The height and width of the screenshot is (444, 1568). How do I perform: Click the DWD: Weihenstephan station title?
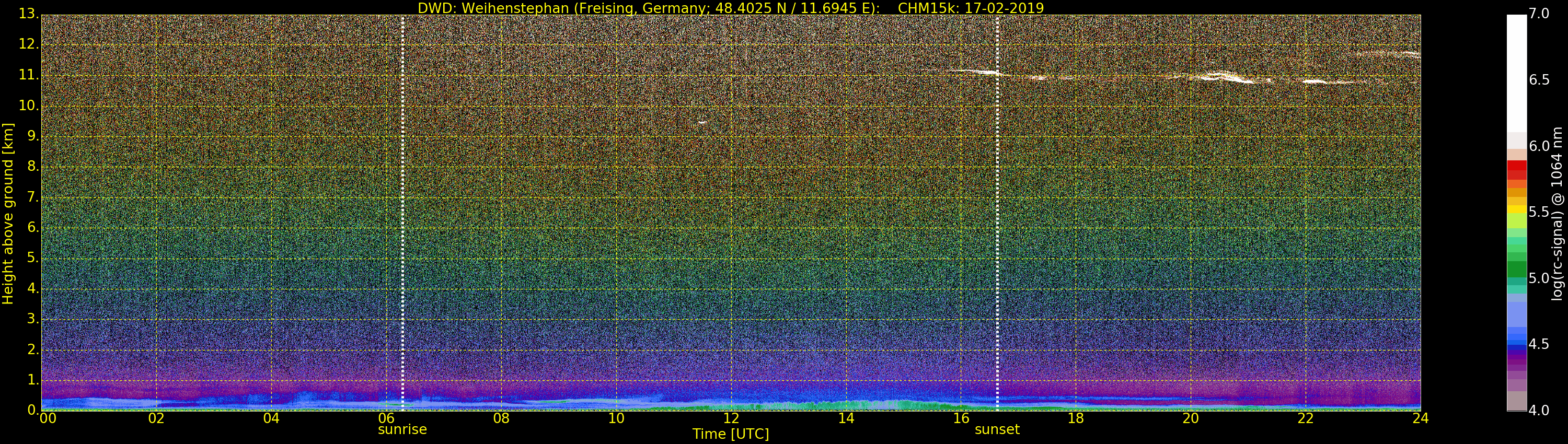coord(648,8)
